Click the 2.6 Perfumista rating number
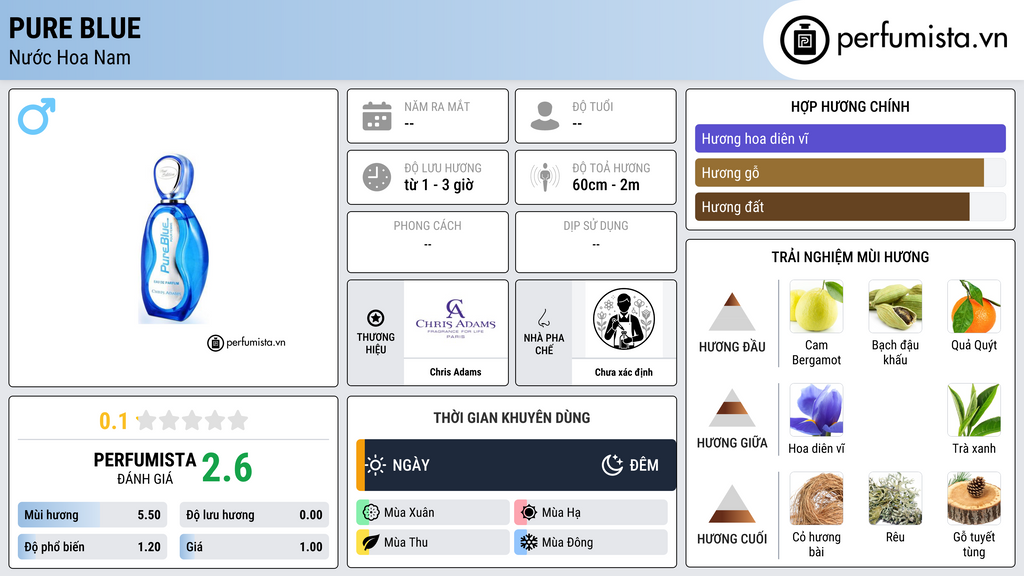Viewport: 1024px width, 576px height. click(227, 468)
